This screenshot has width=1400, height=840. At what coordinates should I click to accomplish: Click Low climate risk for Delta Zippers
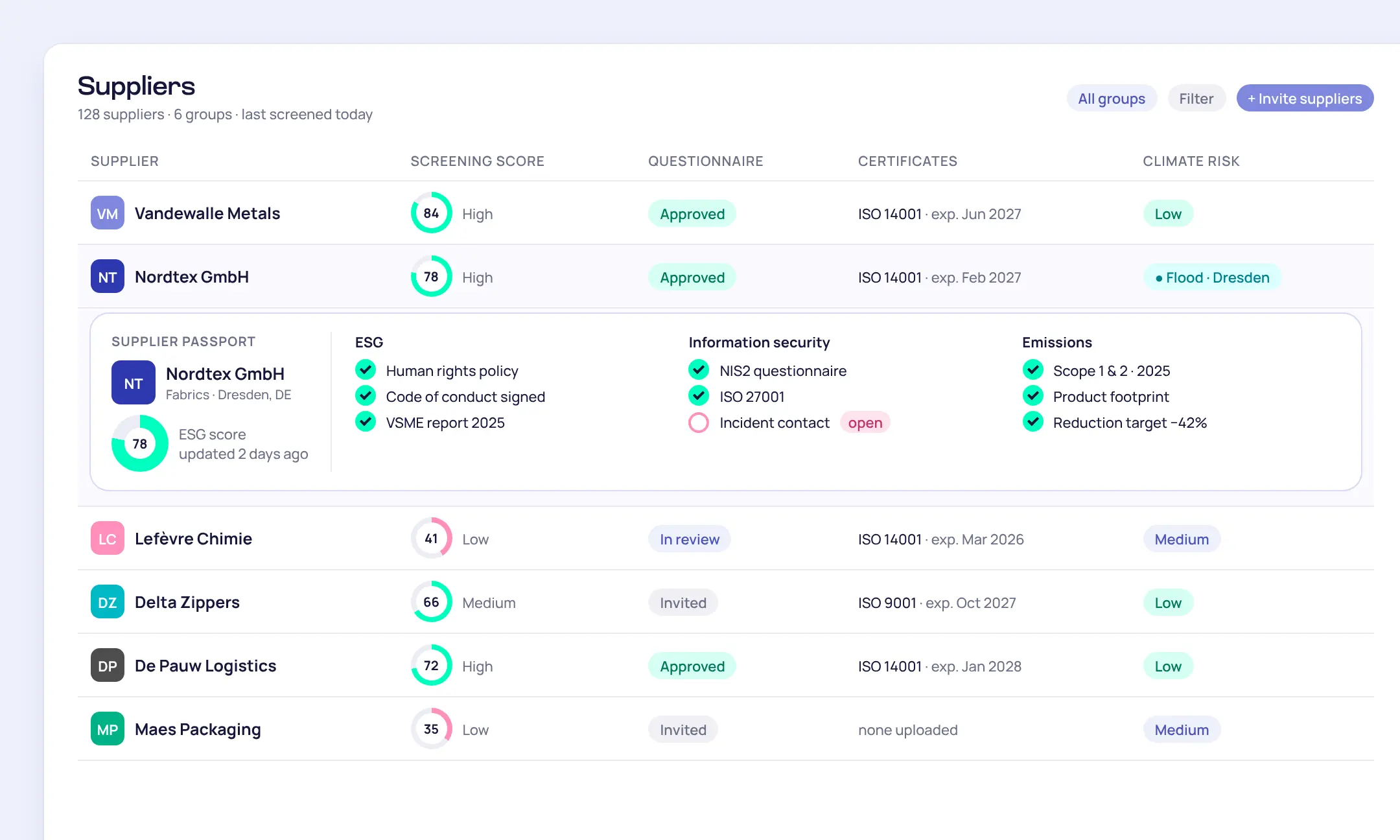point(1168,603)
